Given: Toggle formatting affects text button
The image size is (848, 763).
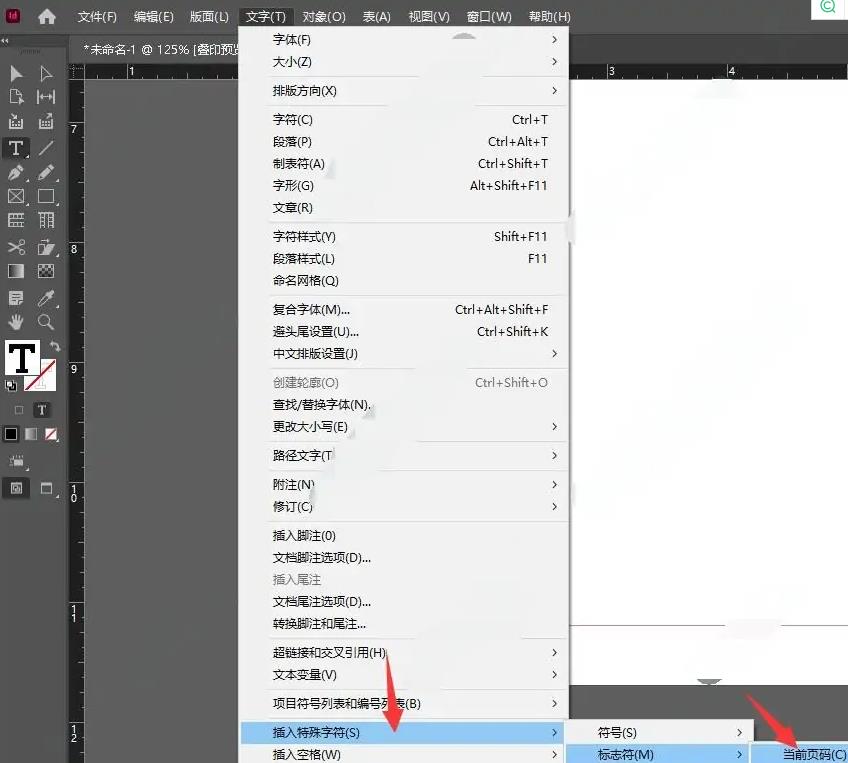Looking at the screenshot, I should click(x=42, y=410).
